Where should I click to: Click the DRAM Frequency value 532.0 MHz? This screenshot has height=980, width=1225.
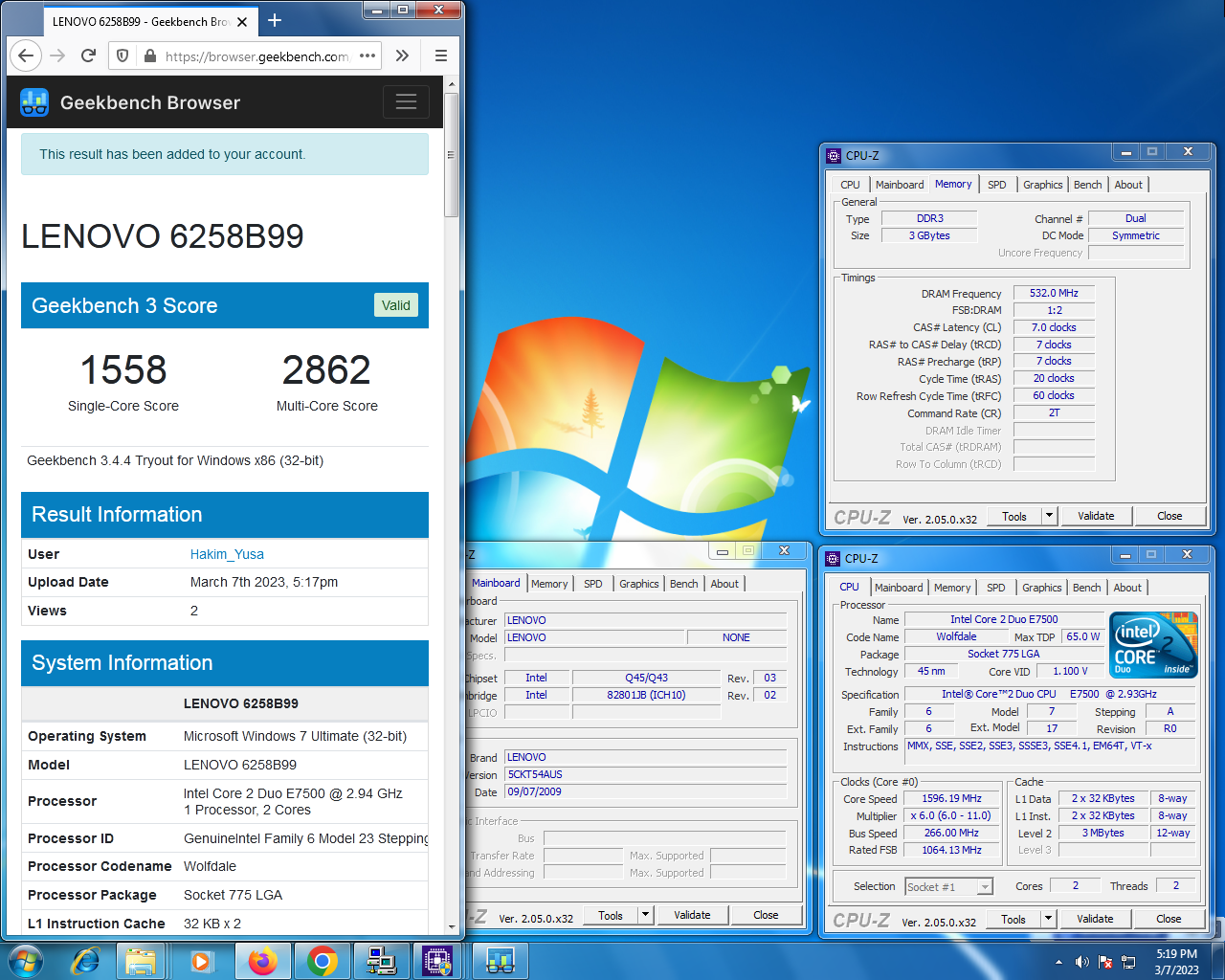tap(1054, 293)
